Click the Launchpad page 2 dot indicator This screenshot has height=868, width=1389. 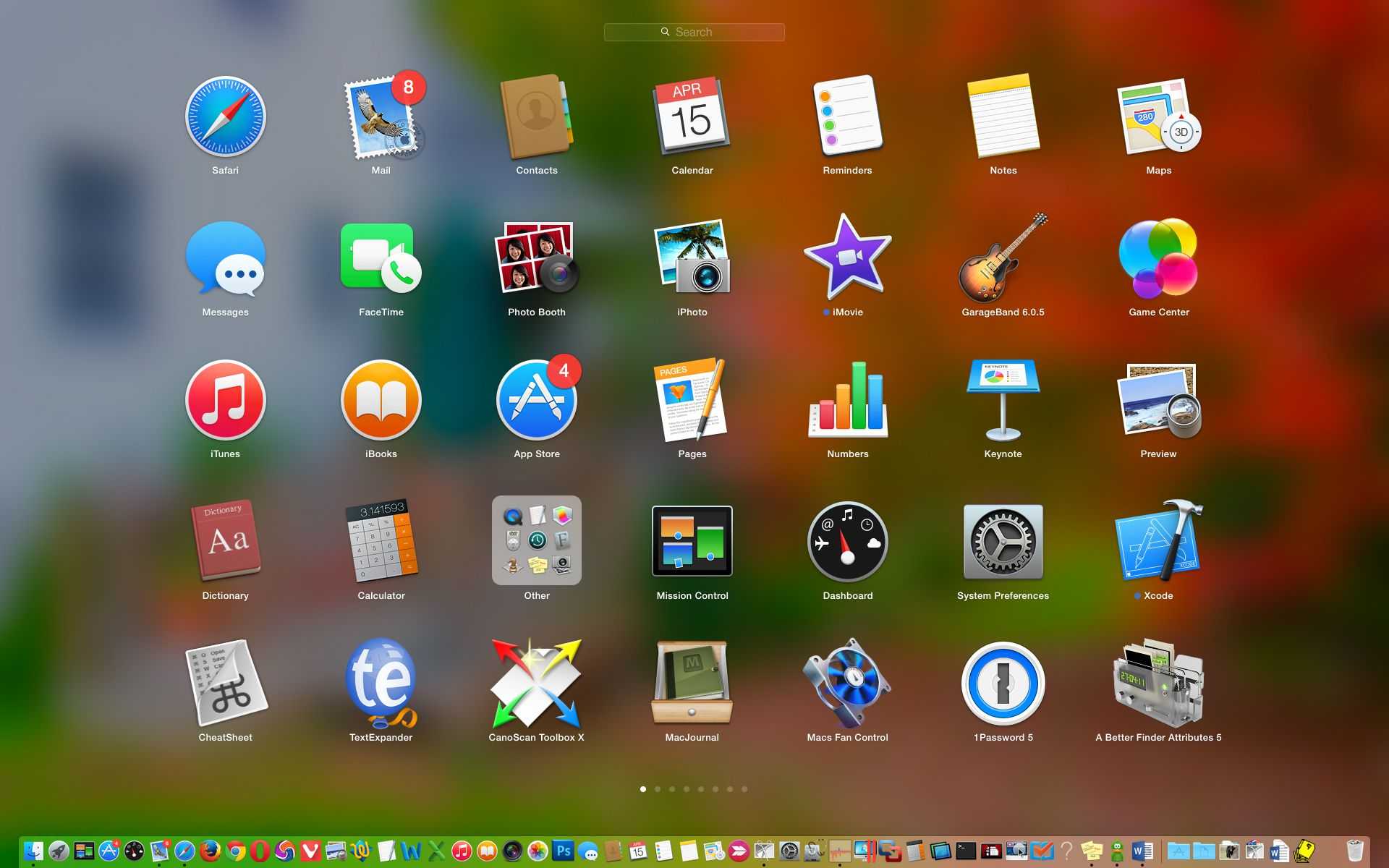coord(657,789)
